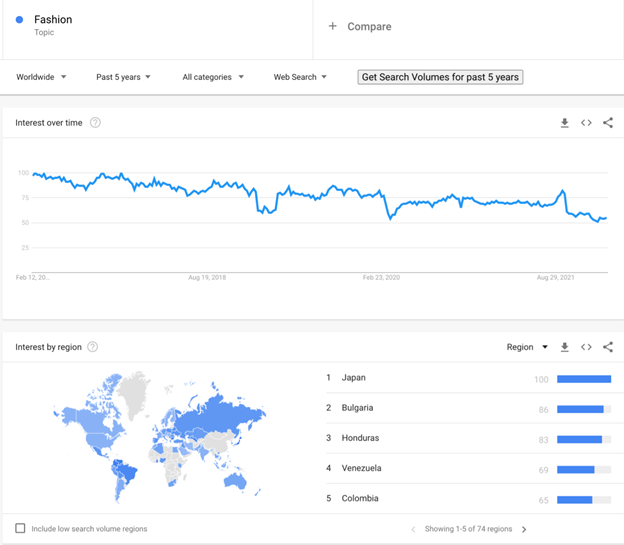Open the Web Search type dropdown
Viewport: 624px width, 545px height.
click(x=300, y=77)
